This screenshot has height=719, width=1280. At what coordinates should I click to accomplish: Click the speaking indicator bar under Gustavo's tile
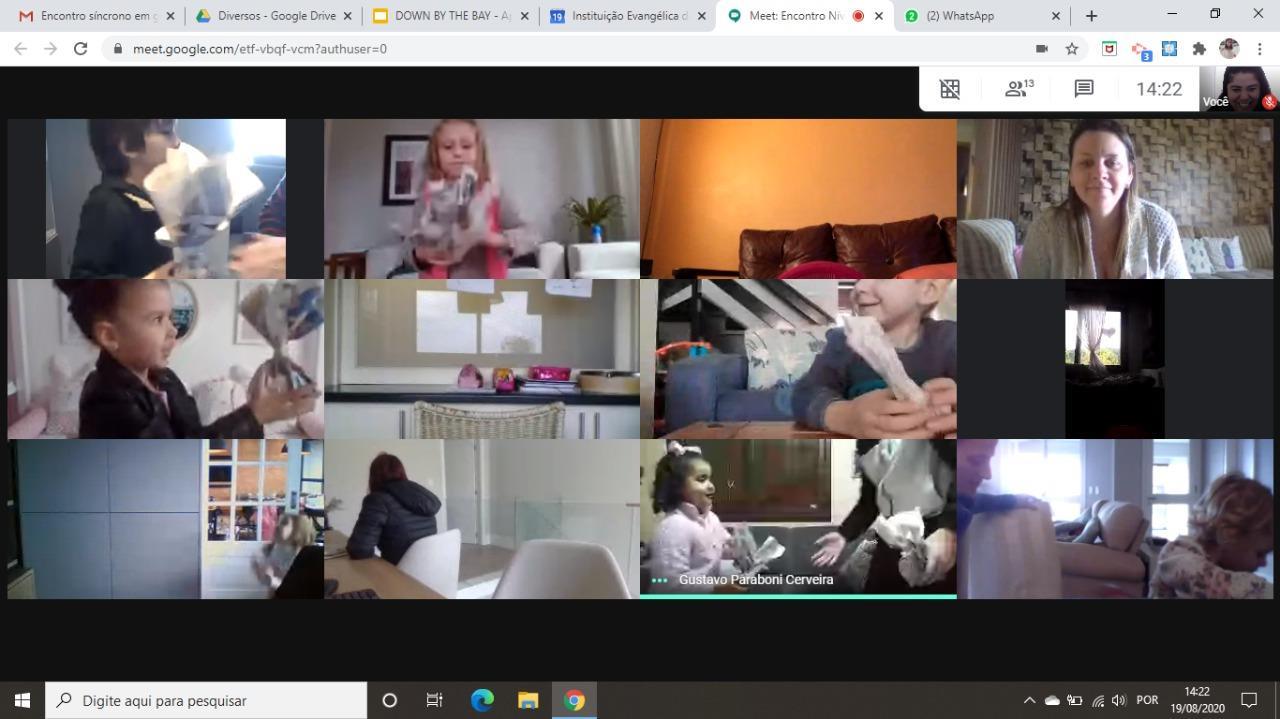[x=798, y=594]
